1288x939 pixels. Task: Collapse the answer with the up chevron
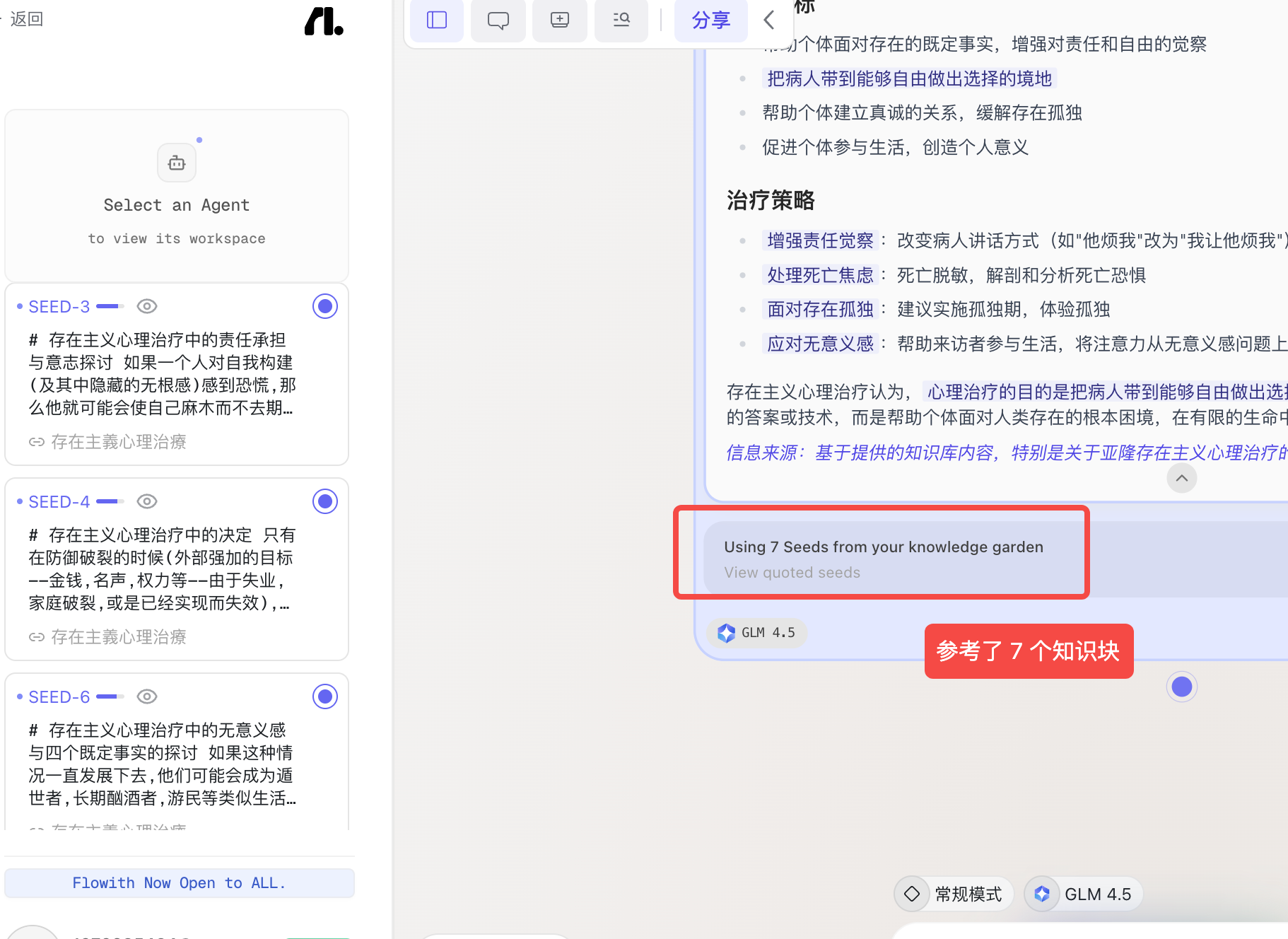(1182, 478)
